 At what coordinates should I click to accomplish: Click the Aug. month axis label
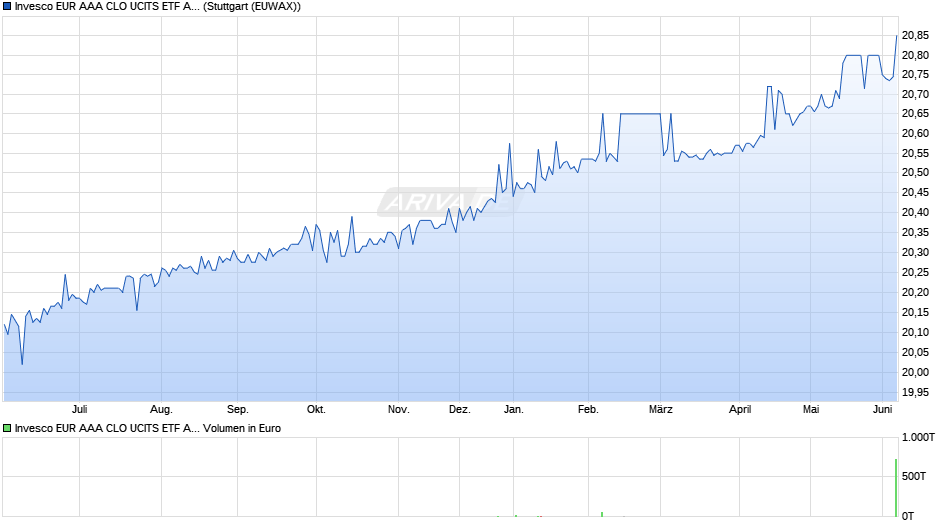tap(161, 410)
